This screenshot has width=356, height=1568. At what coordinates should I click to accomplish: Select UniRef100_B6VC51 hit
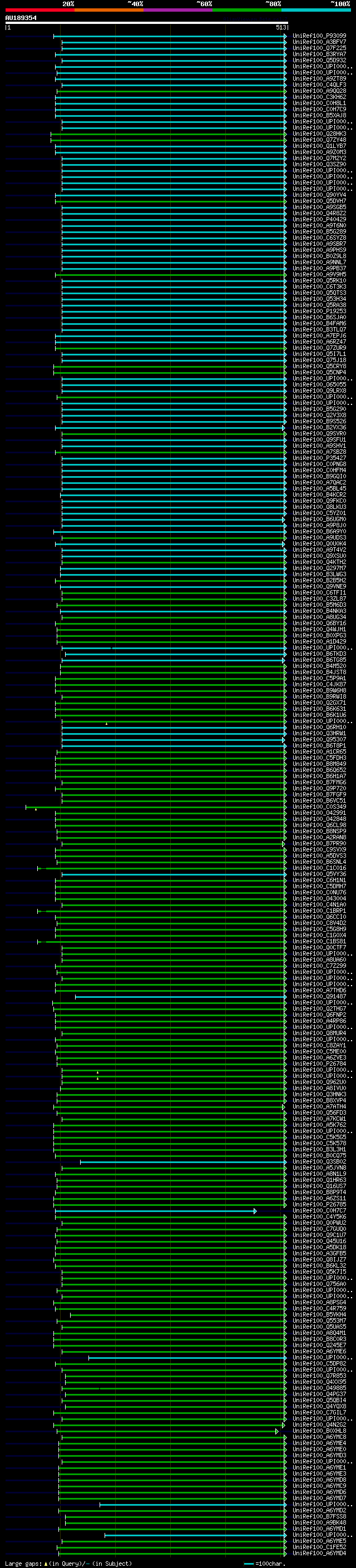click(319, 800)
